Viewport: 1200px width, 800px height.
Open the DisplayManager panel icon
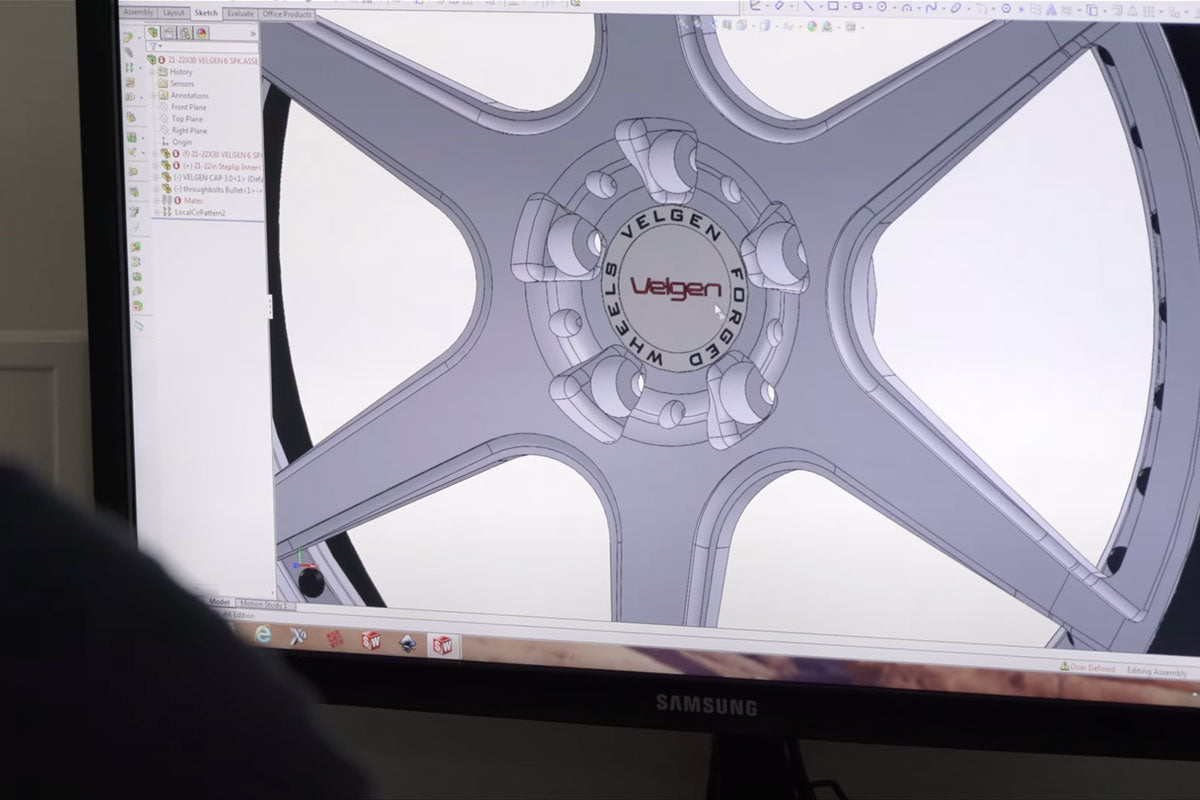[200, 33]
